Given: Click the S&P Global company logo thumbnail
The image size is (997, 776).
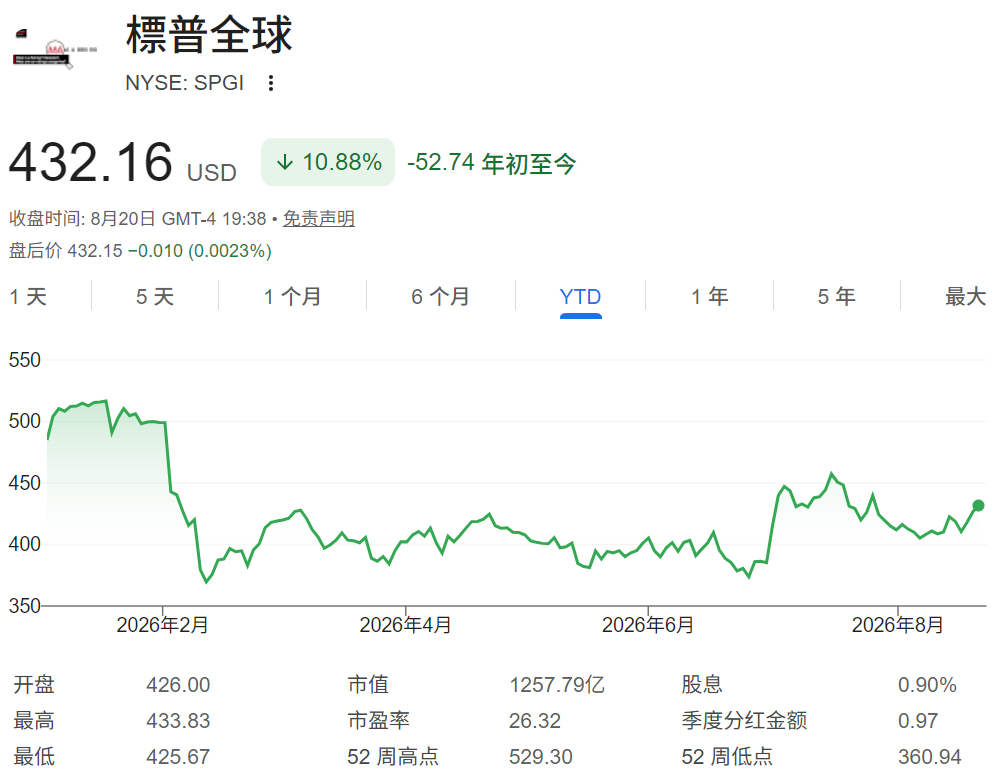Looking at the screenshot, I should tap(55, 50).
